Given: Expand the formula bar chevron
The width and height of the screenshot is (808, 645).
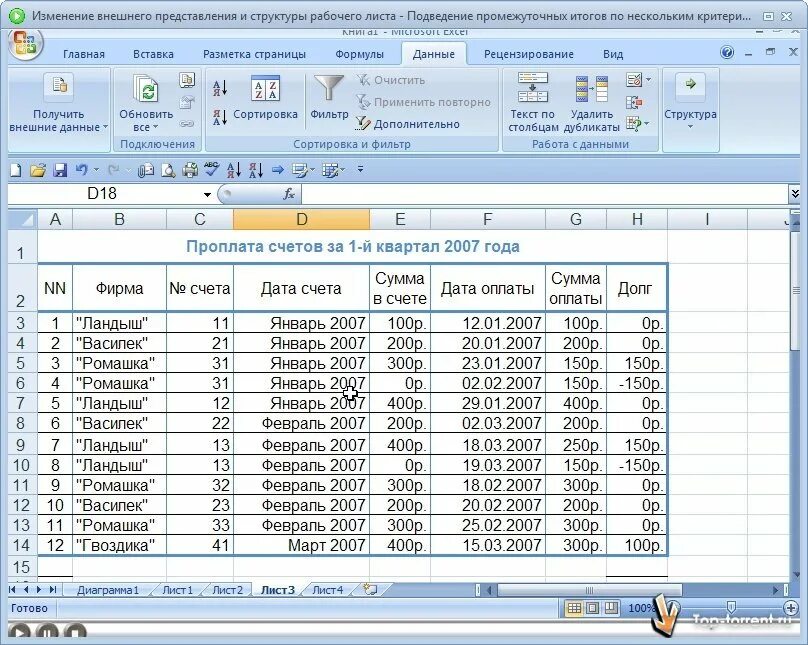Looking at the screenshot, I should (x=795, y=194).
